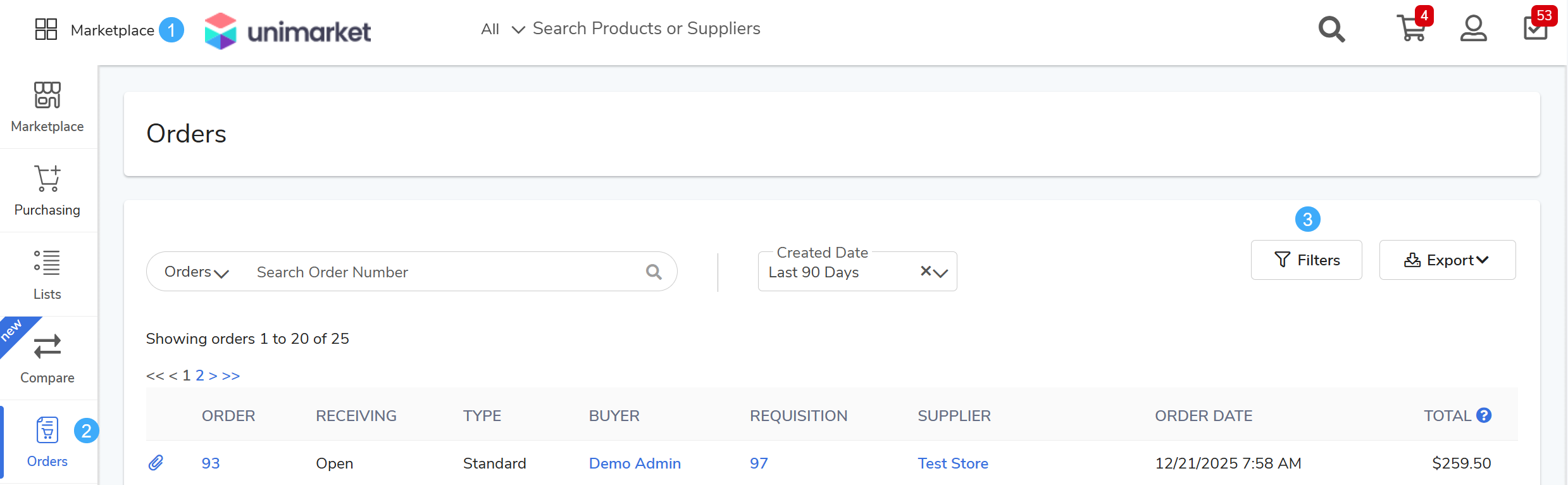
Task: Open the Marketplace grid menu icon
Action: pos(46,29)
